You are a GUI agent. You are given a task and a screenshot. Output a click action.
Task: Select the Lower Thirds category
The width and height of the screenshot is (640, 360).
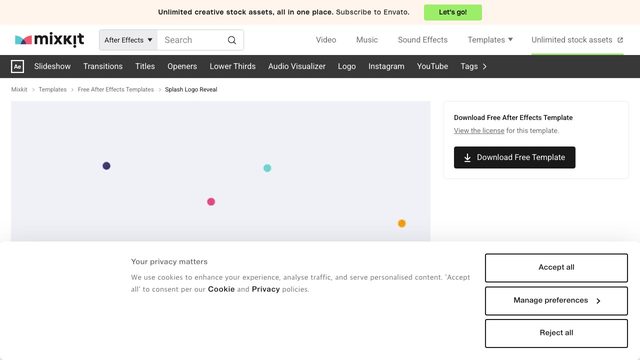[232, 66]
